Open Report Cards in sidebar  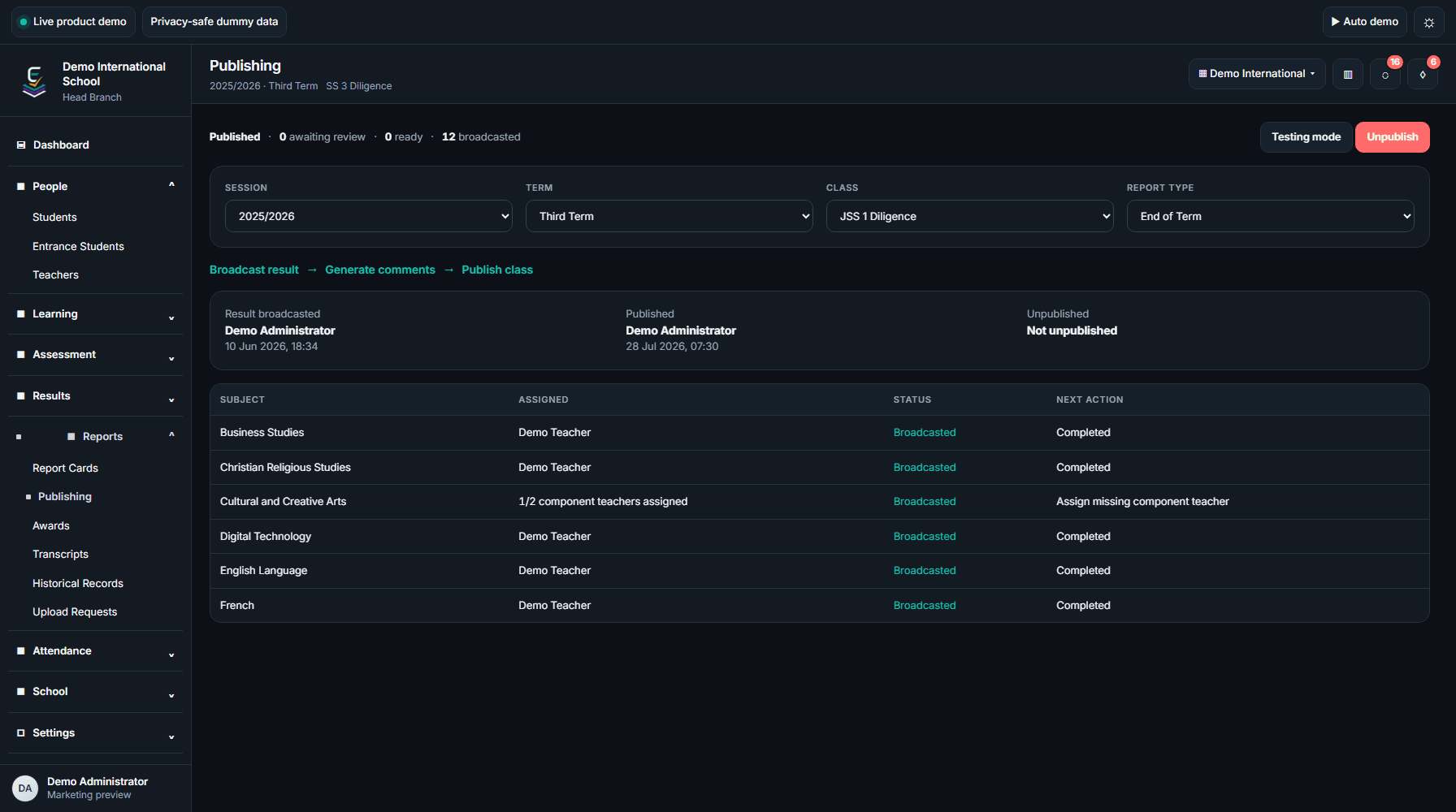point(65,468)
